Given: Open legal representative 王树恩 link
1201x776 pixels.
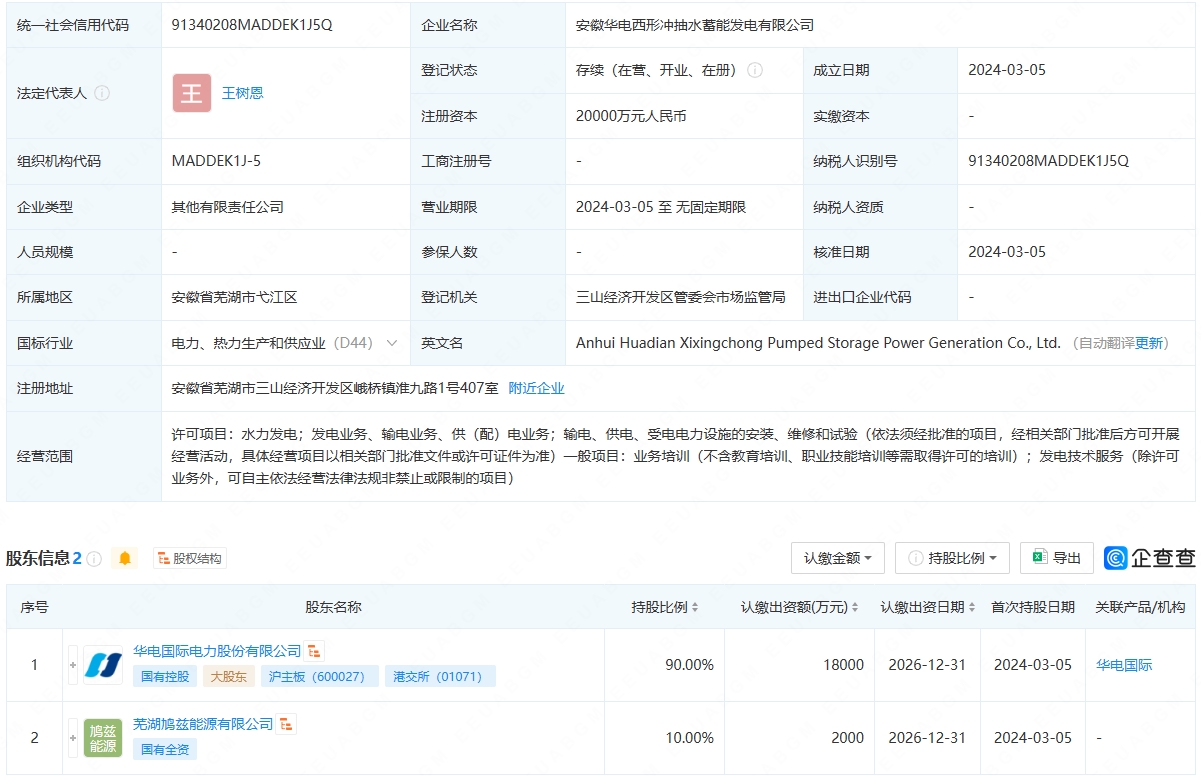Looking at the screenshot, I should pos(242,93).
